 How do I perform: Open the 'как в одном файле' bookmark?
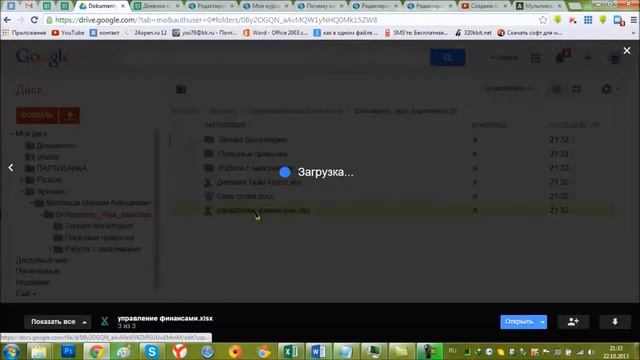[x=346, y=33]
